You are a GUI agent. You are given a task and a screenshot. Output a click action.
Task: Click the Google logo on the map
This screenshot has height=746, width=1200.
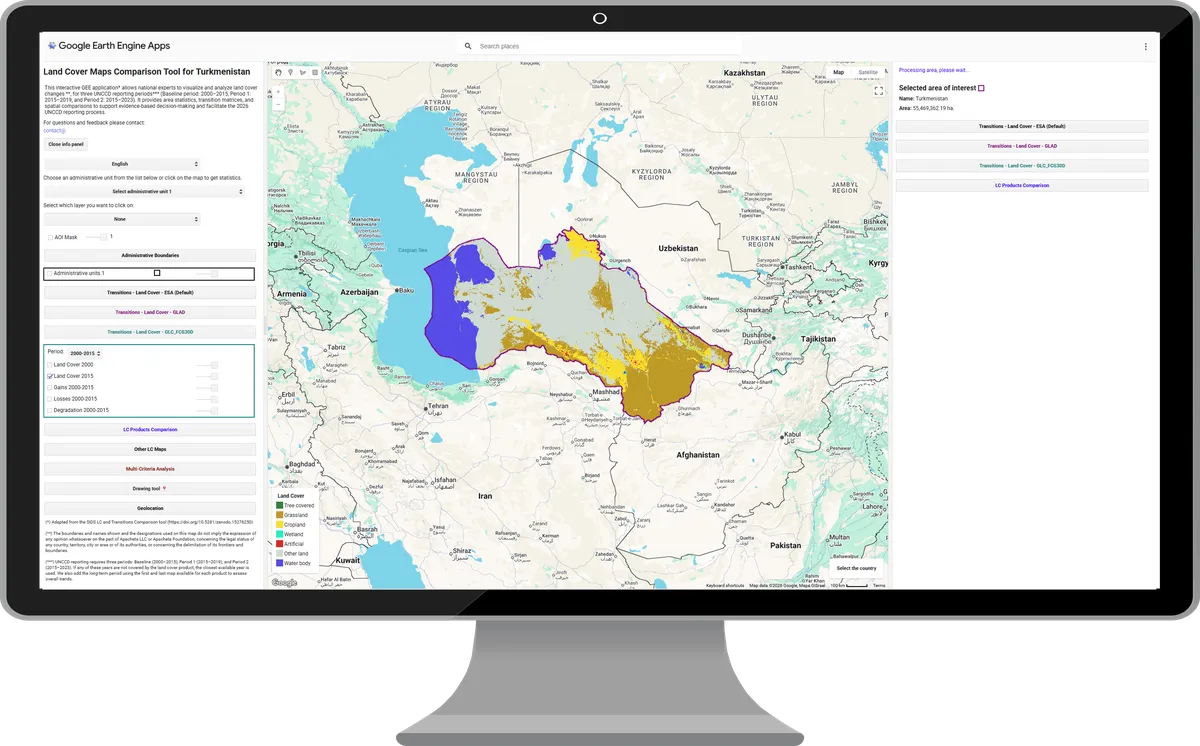[x=284, y=582]
